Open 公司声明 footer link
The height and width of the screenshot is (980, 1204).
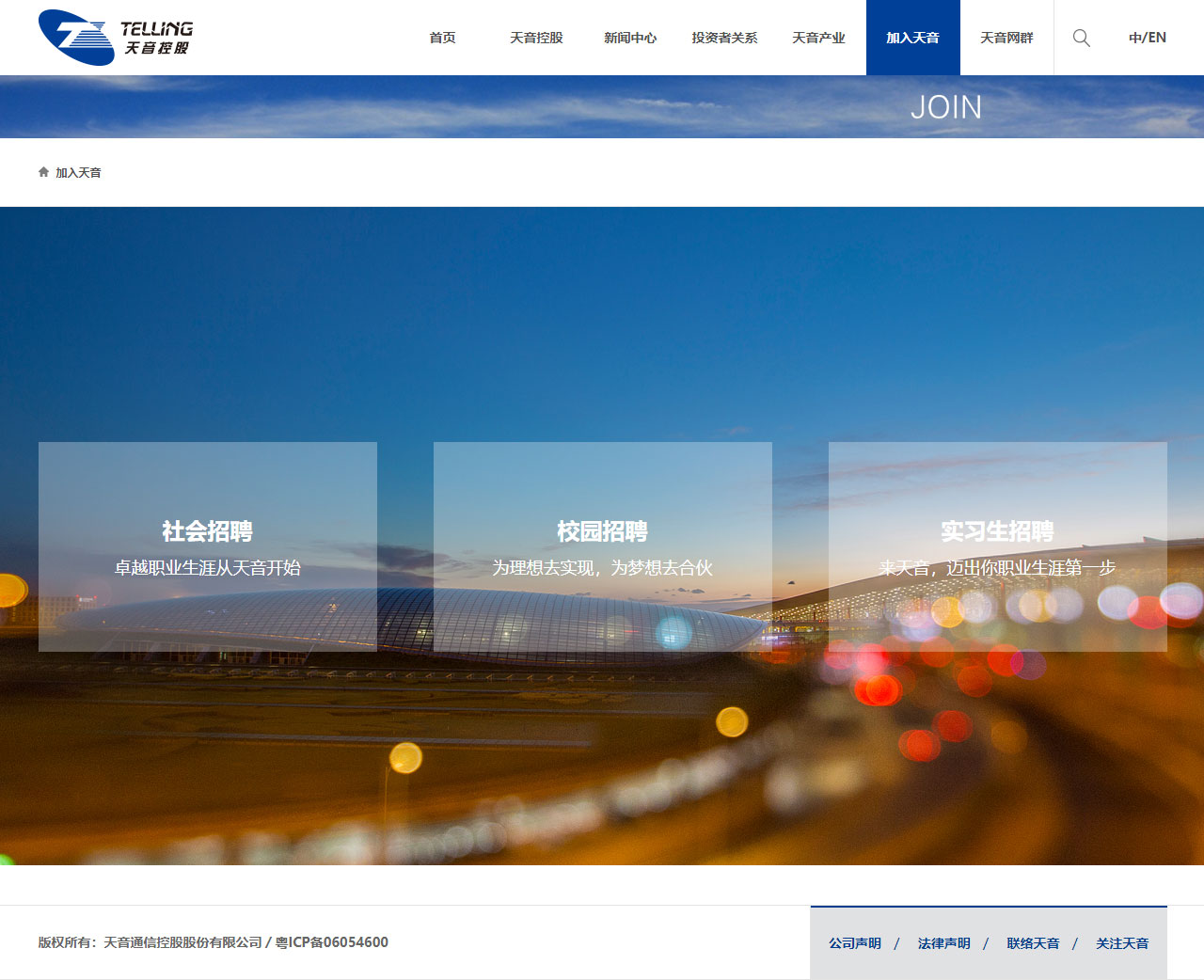(854, 943)
